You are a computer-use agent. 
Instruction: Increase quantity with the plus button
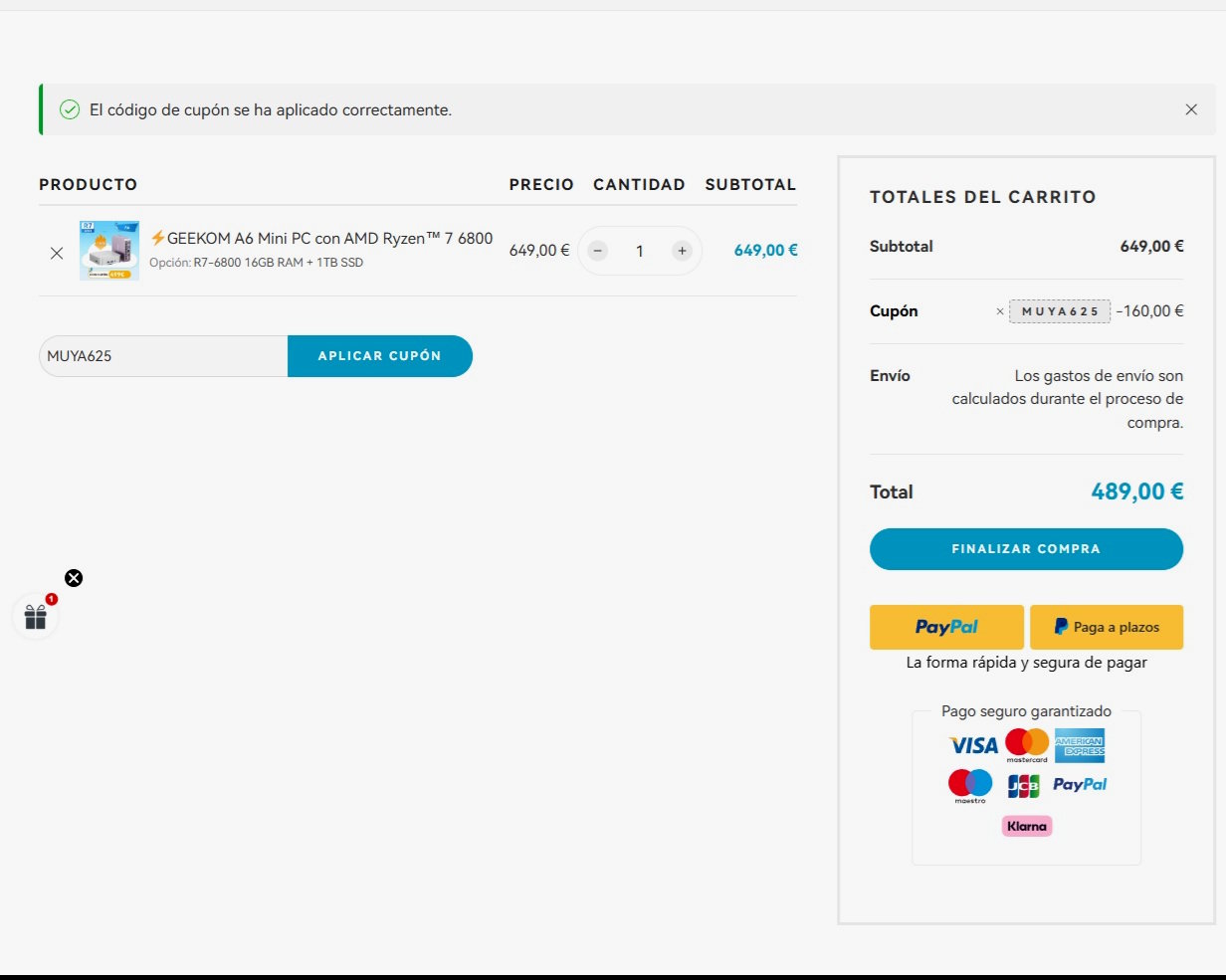(682, 251)
